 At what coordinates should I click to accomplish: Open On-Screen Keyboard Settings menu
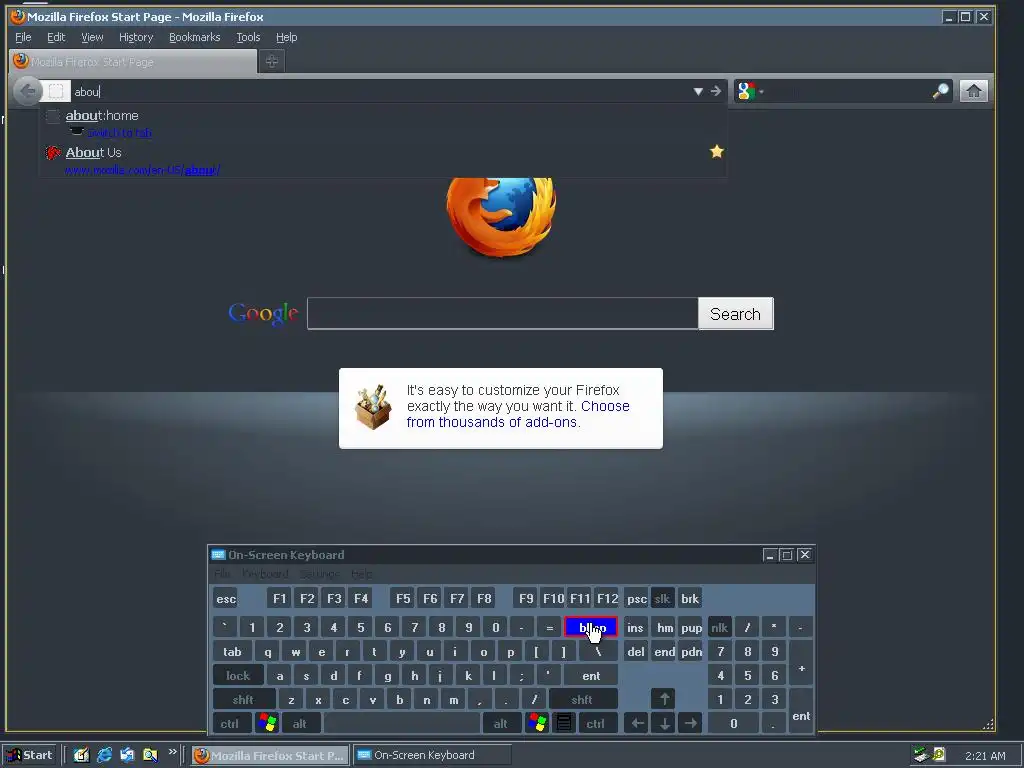(319, 574)
